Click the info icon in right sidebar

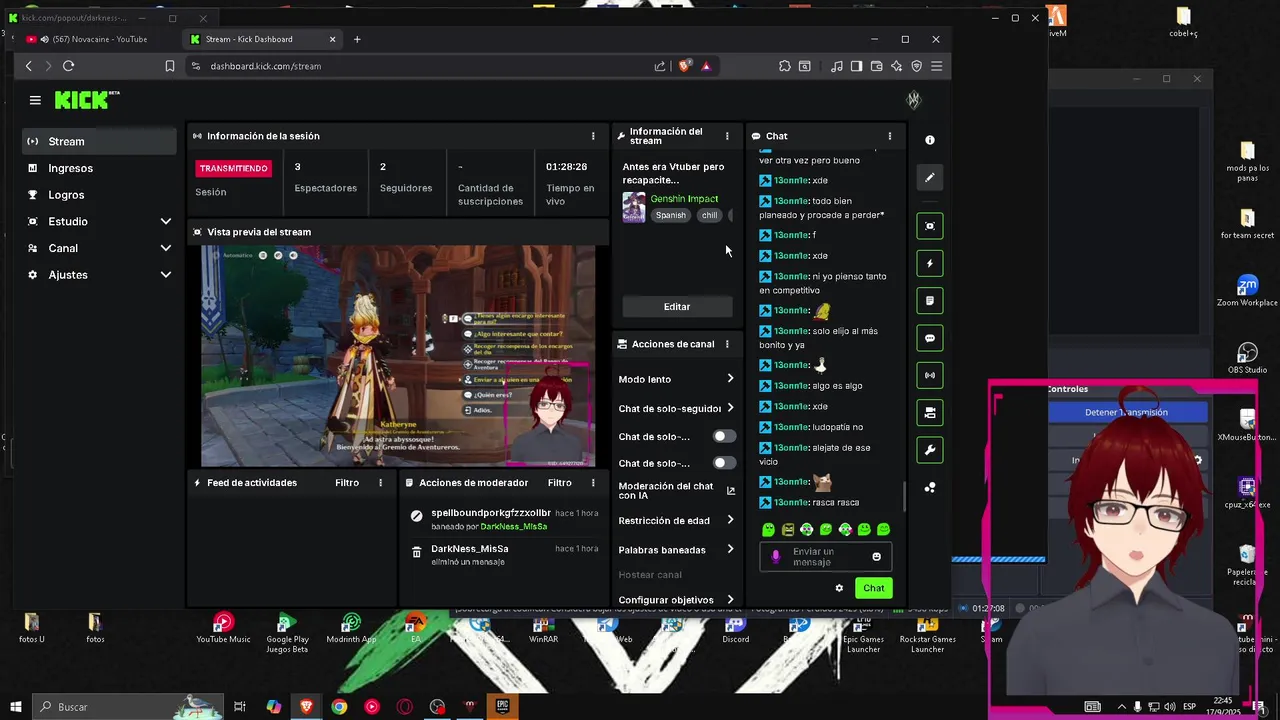[x=930, y=140]
